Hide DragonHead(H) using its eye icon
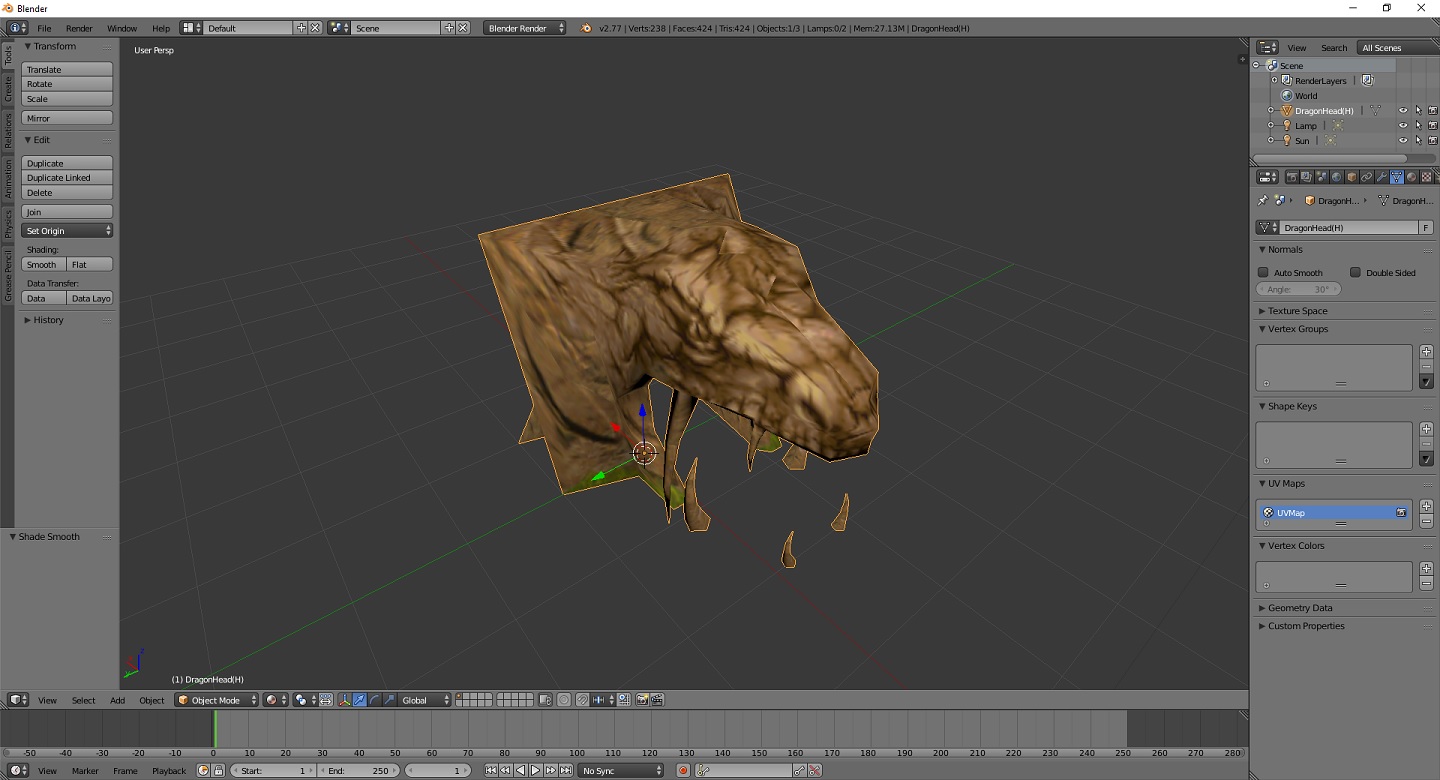The width and height of the screenshot is (1440, 780). click(1402, 111)
